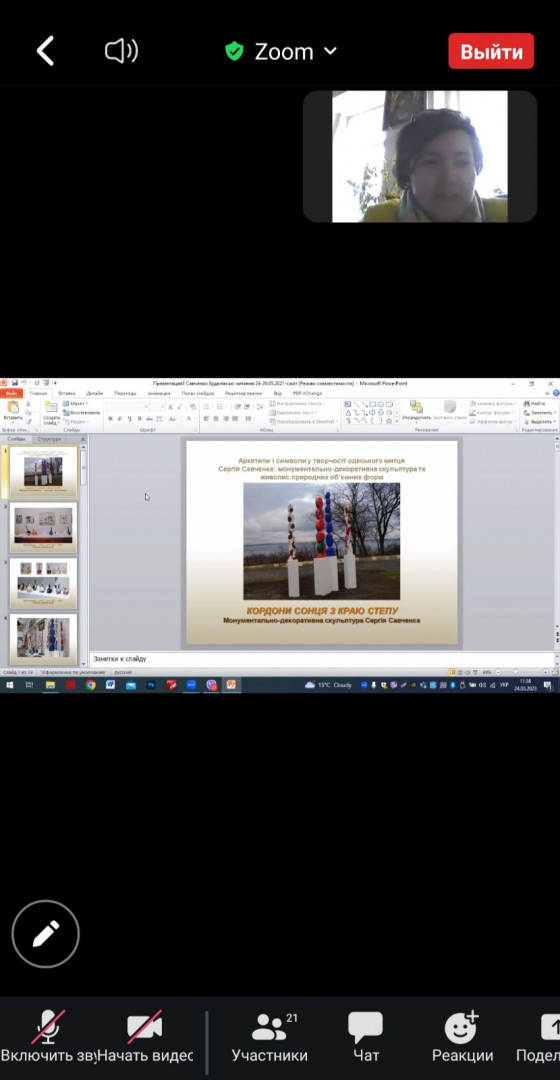This screenshot has height=1080, width=560.
Task: Click the bullets list icon
Action: click(207, 407)
